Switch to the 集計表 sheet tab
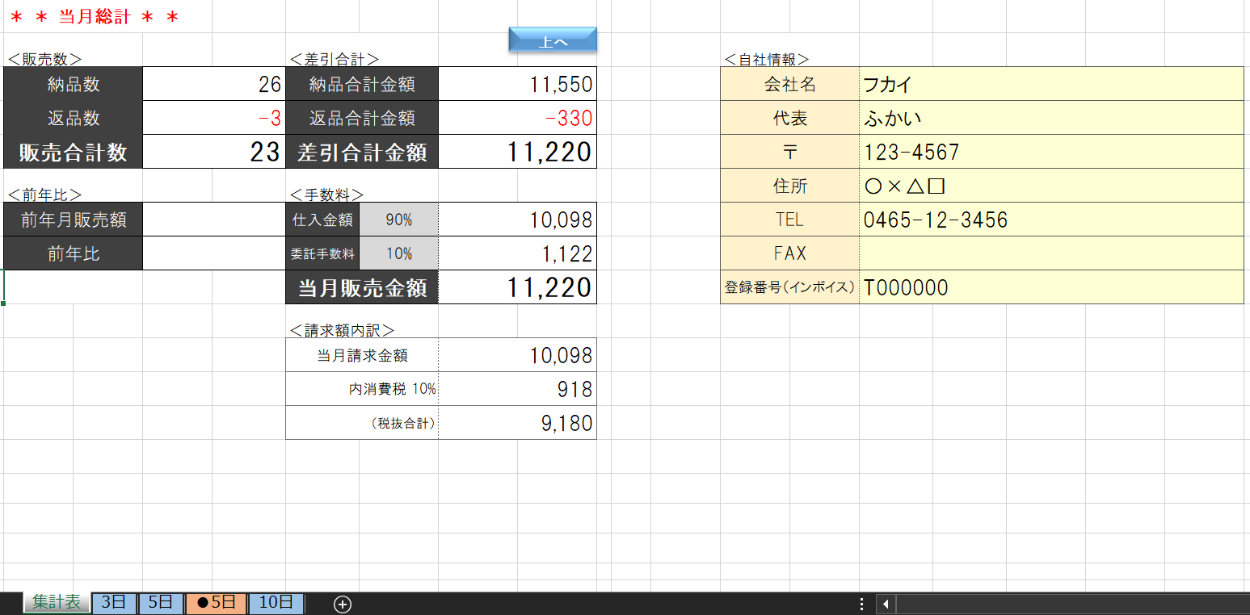Screen dimensions: 1250x615 point(55,602)
